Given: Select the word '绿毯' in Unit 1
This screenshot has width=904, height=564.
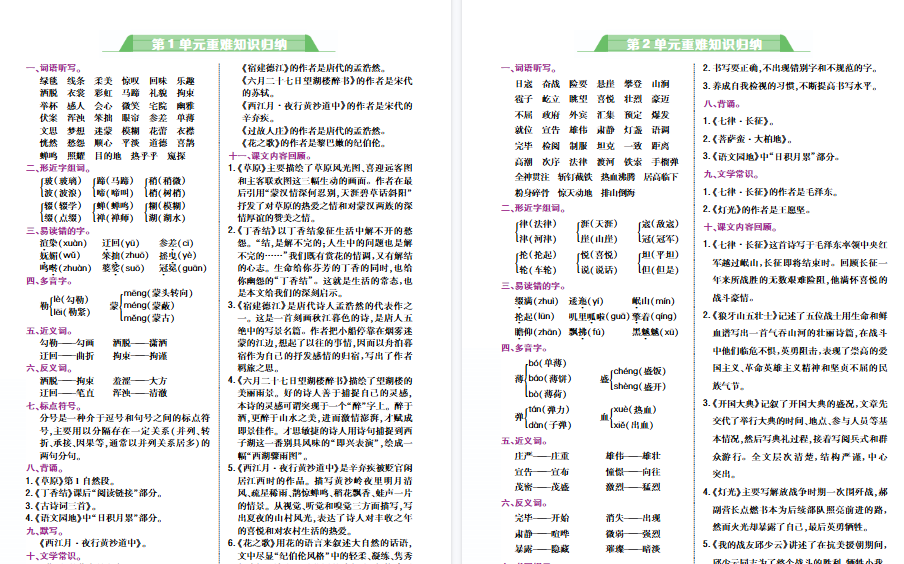Looking at the screenshot, I should pyautogui.click(x=48, y=81).
